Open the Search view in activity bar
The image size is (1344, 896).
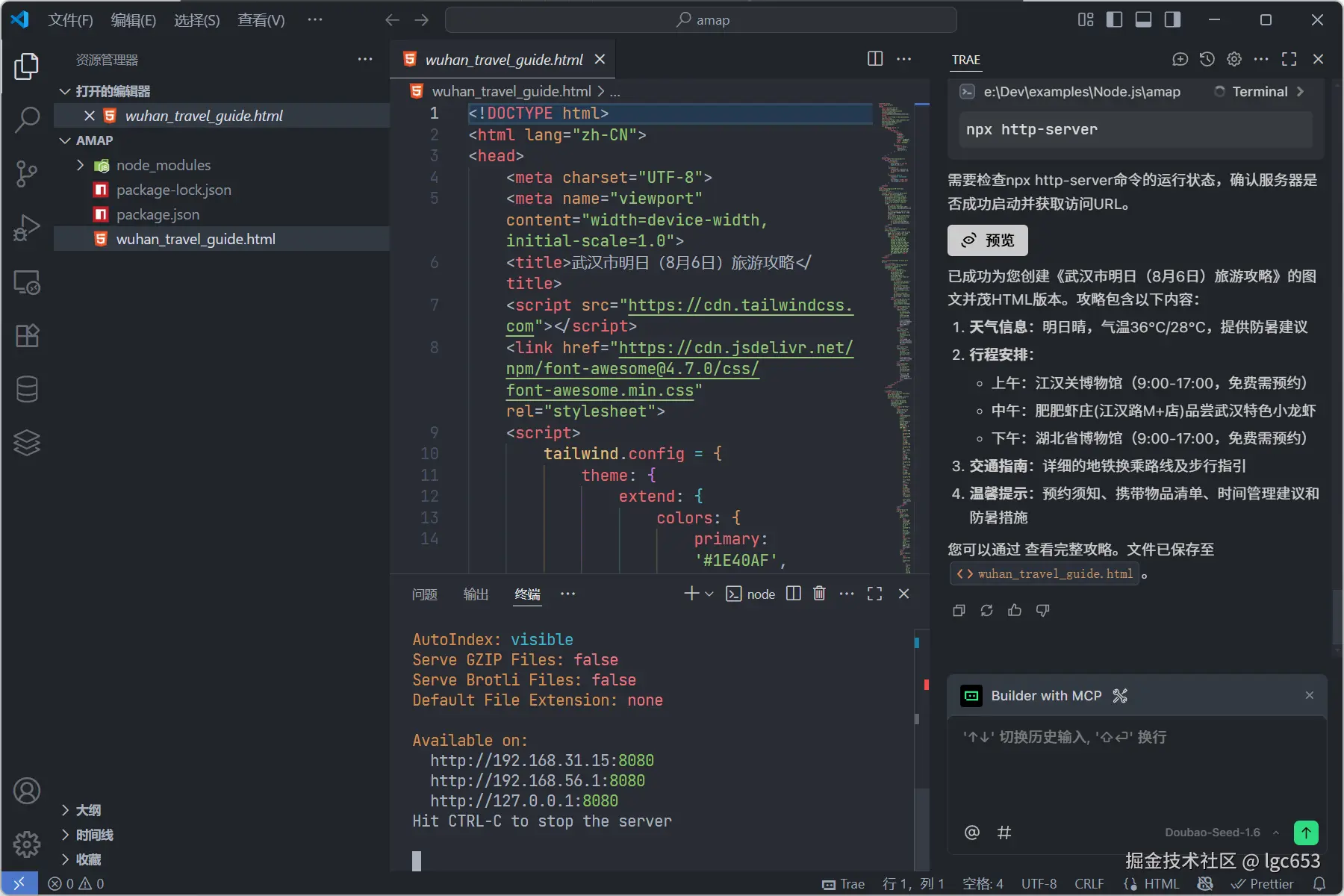coord(27,119)
